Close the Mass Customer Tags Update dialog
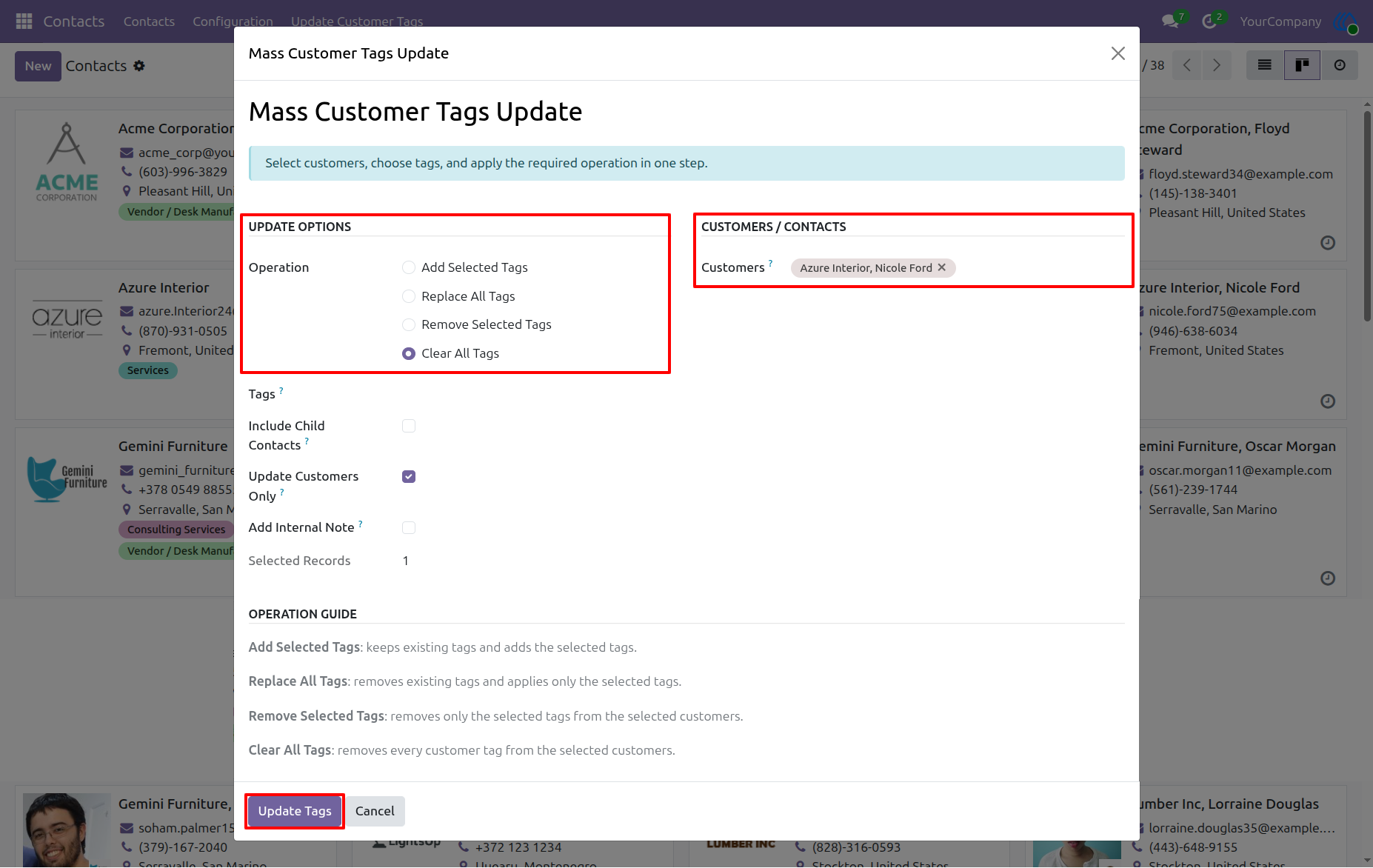The width and height of the screenshot is (1373, 868). point(1118,53)
